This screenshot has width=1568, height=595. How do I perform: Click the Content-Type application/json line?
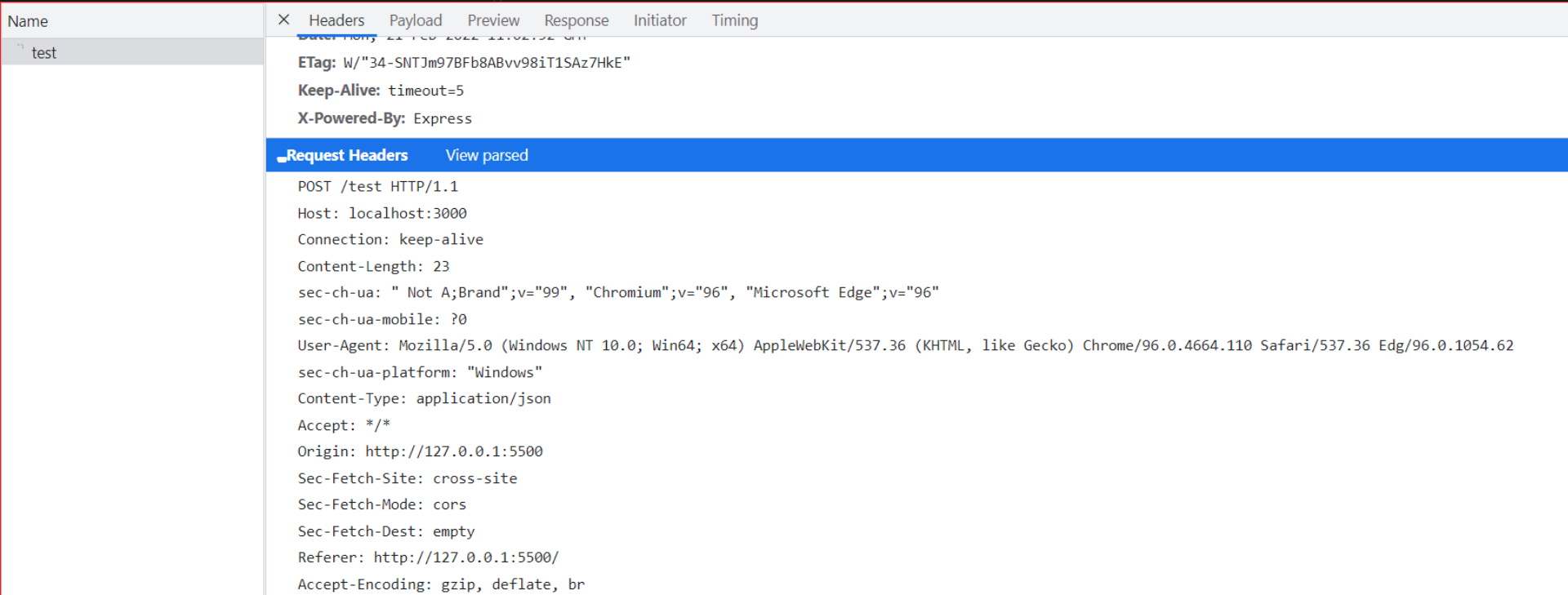click(425, 398)
